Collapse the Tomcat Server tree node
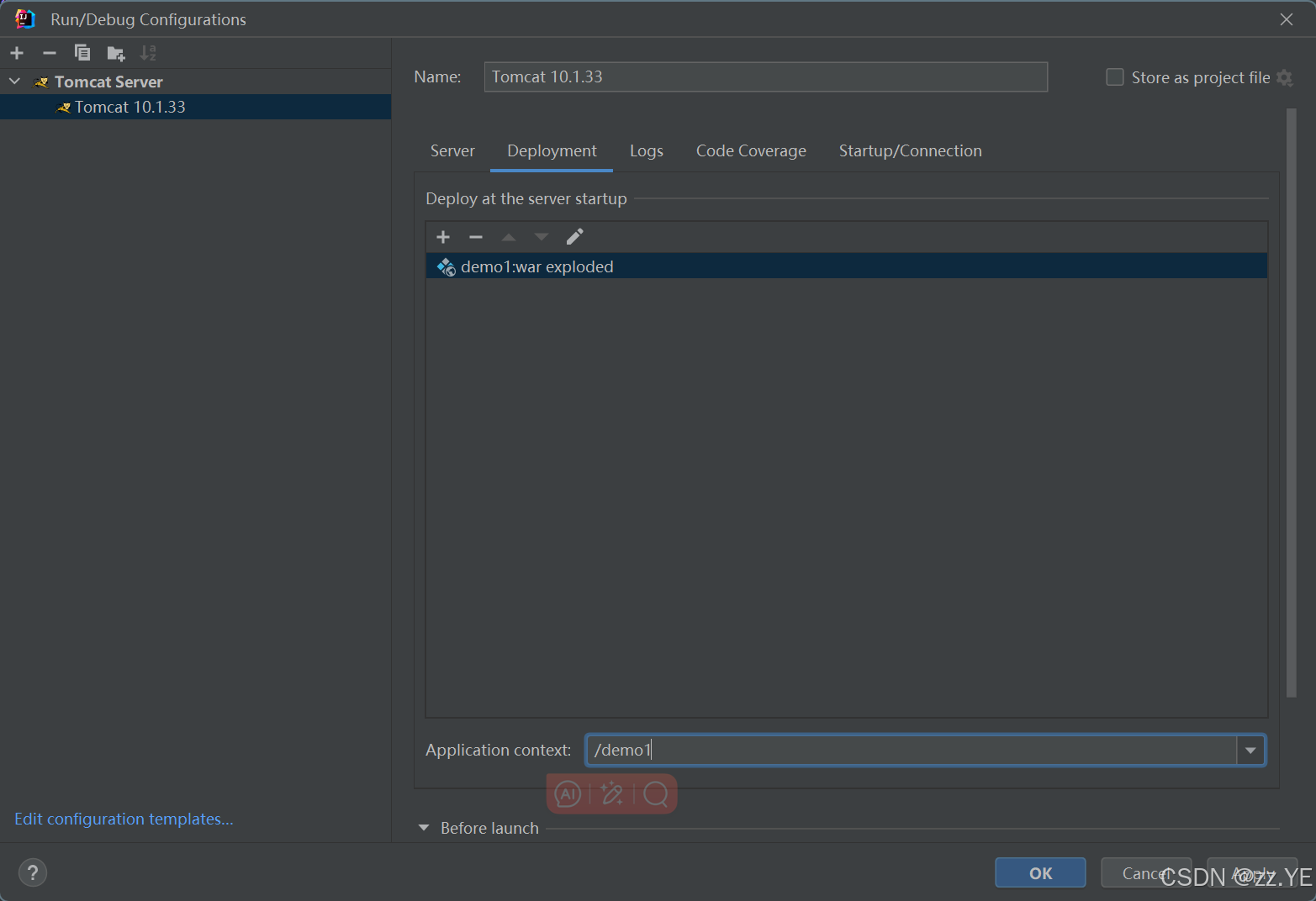 (x=14, y=82)
